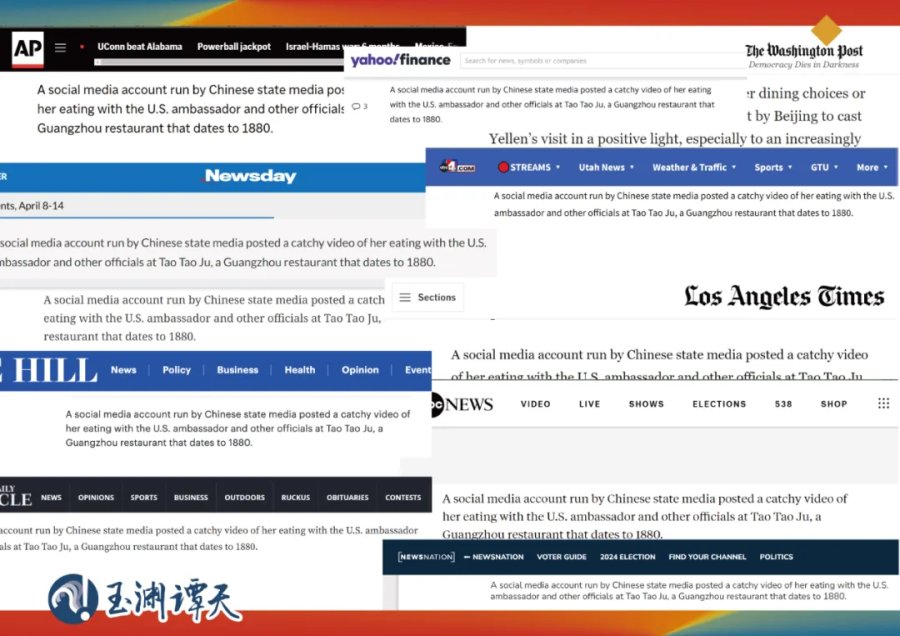
Task: Click the NewsNation logo
Action: [x=426, y=557]
